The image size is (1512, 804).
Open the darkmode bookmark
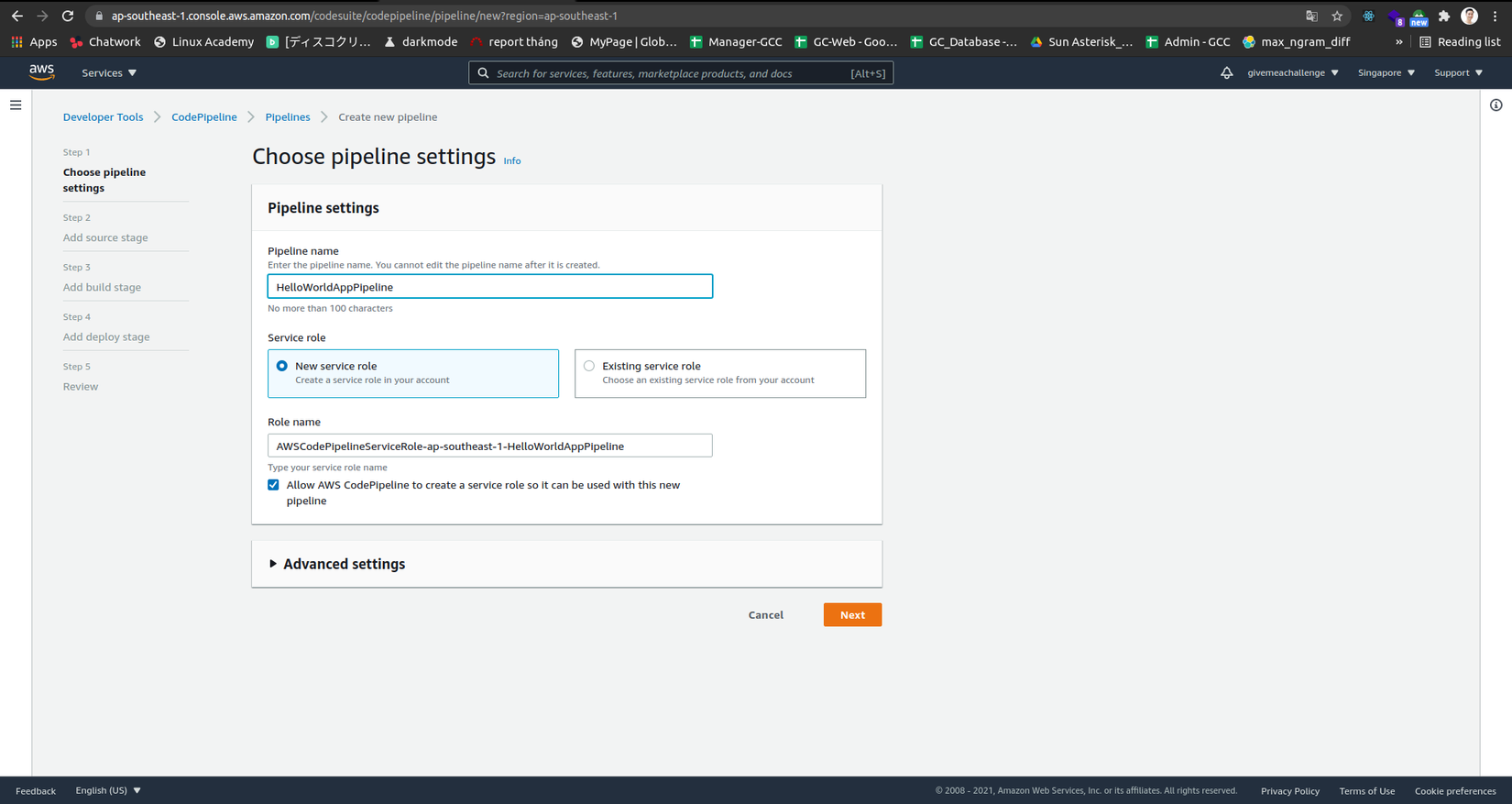(x=421, y=41)
